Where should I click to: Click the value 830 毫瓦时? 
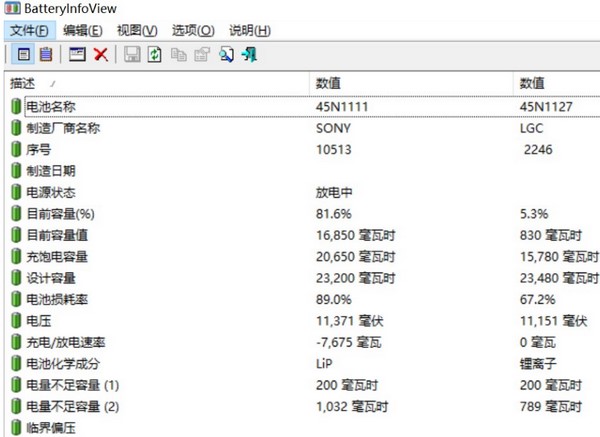pyautogui.click(x=551, y=235)
